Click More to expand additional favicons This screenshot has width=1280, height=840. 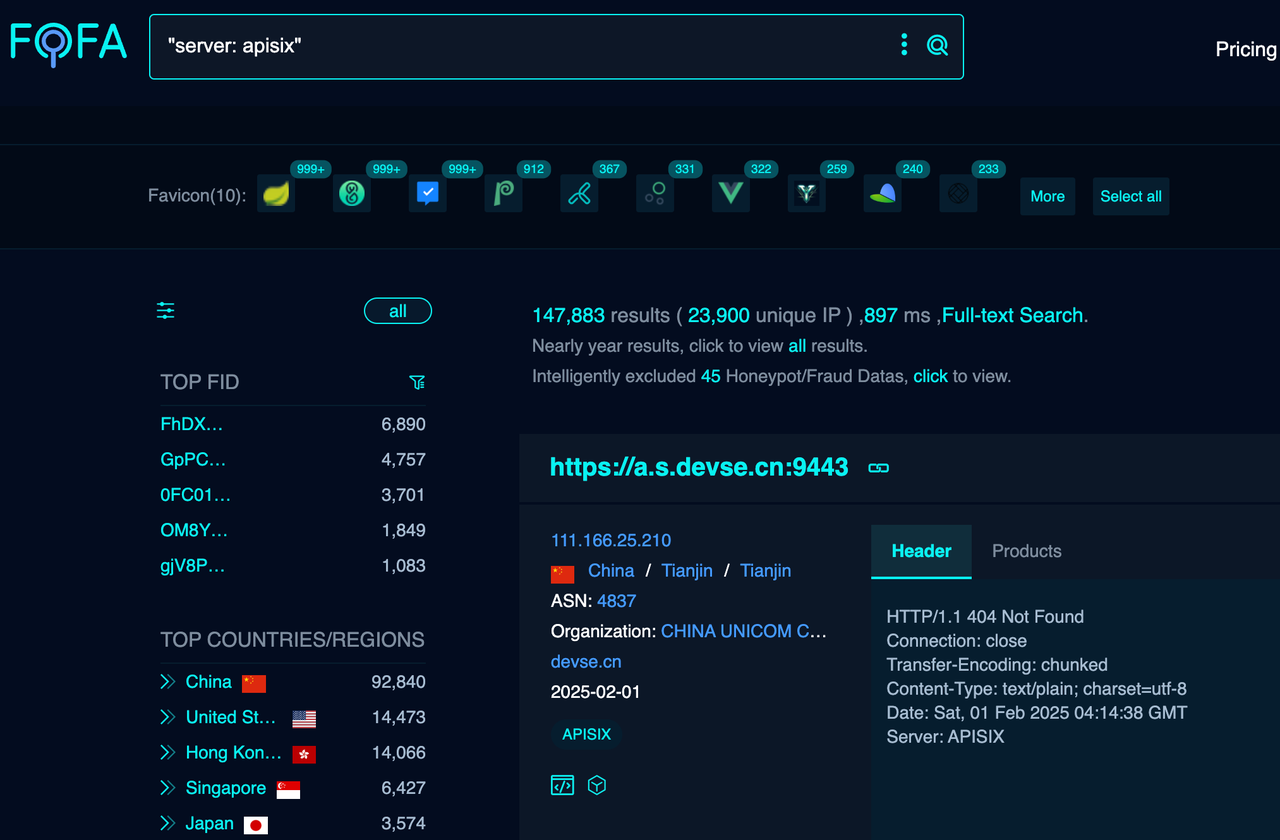[1047, 196]
